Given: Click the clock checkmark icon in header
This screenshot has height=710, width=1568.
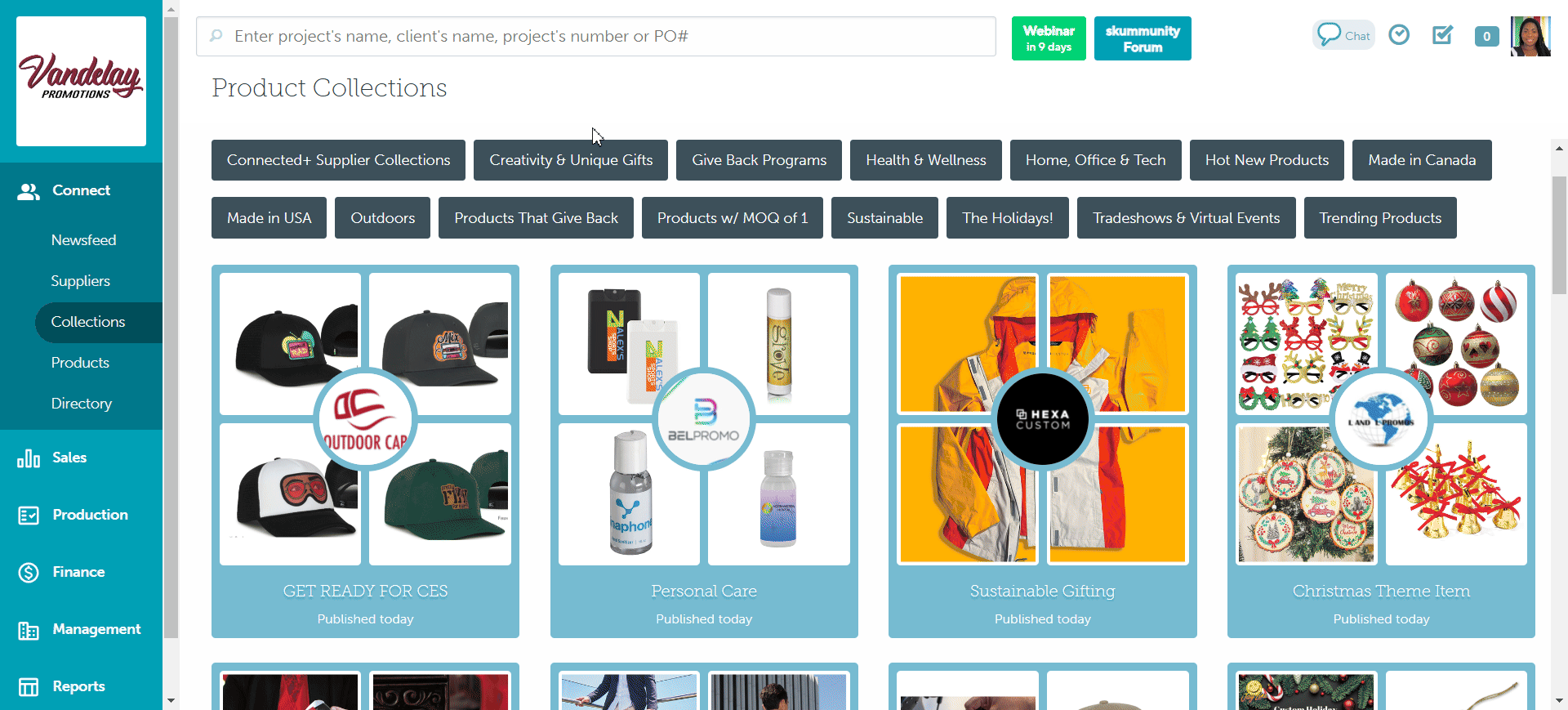Looking at the screenshot, I should coord(1399,35).
